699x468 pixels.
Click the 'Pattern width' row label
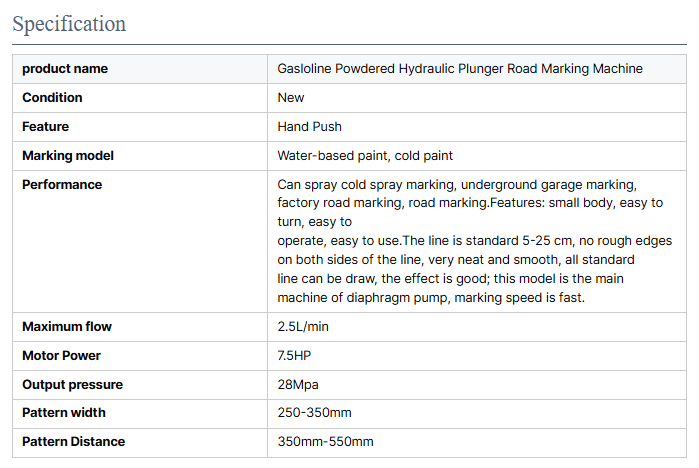pyautogui.click(x=64, y=413)
